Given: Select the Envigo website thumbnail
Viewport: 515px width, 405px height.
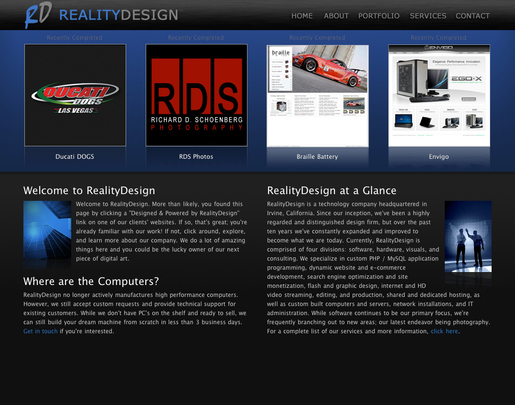Looking at the screenshot, I should 439,95.
